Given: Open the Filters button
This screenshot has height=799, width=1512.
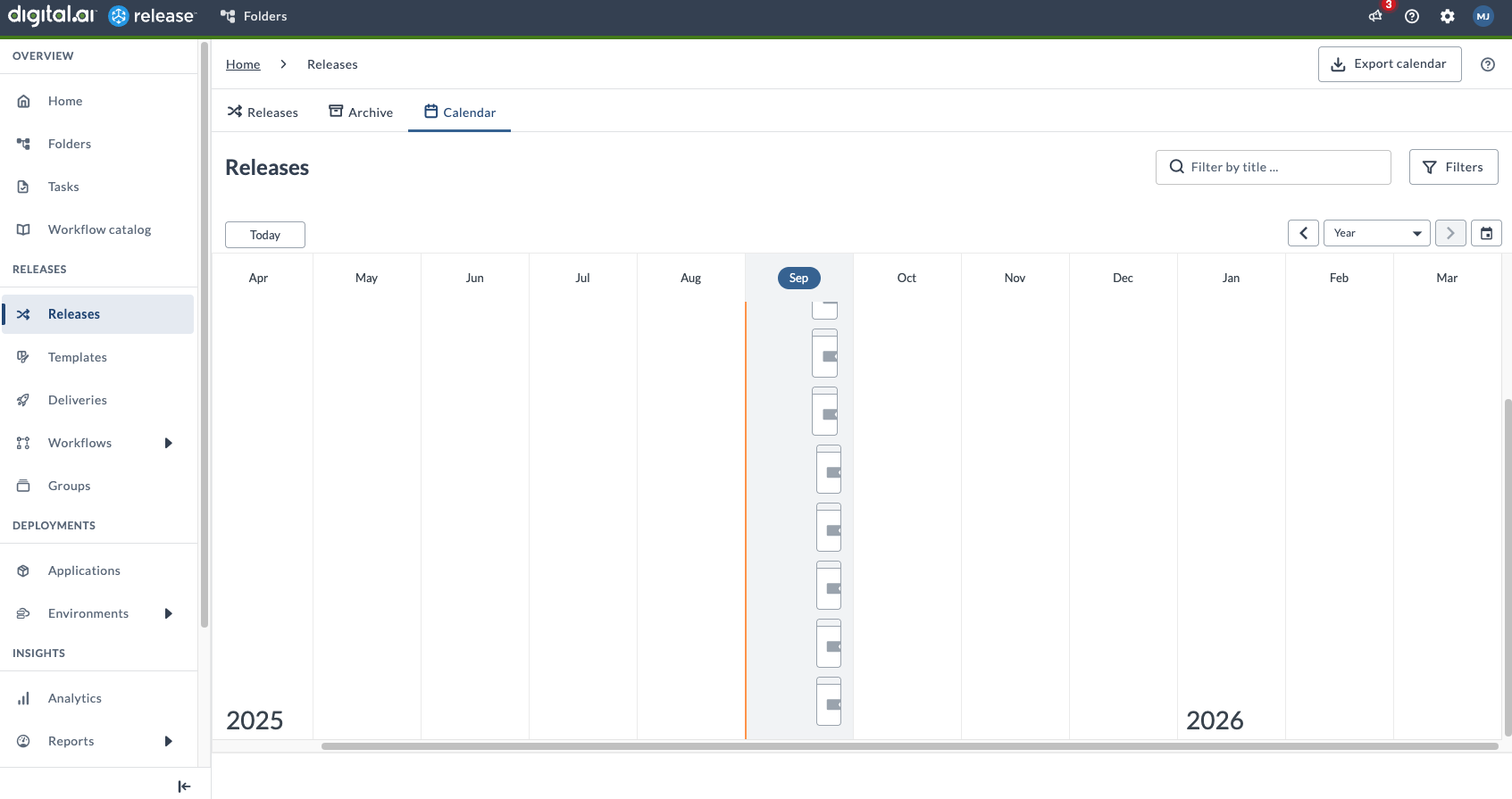Looking at the screenshot, I should pyautogui.click(x=1453, y=167).
